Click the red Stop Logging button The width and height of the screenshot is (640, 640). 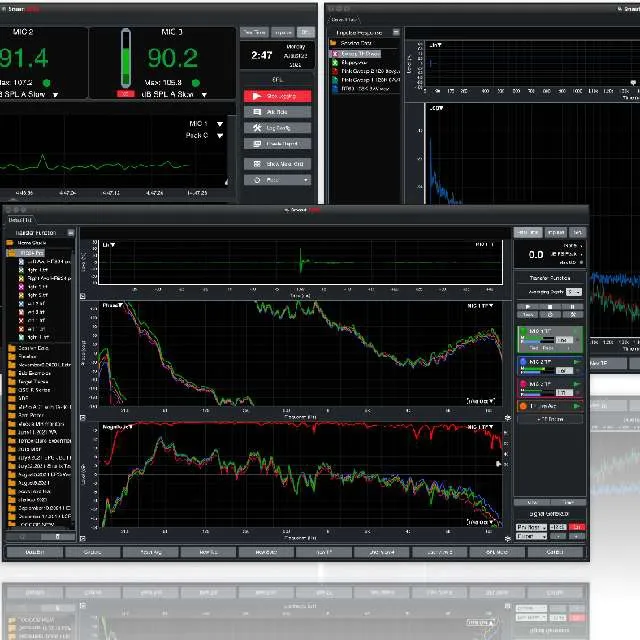pyautogui.click(x=277, y=96)
